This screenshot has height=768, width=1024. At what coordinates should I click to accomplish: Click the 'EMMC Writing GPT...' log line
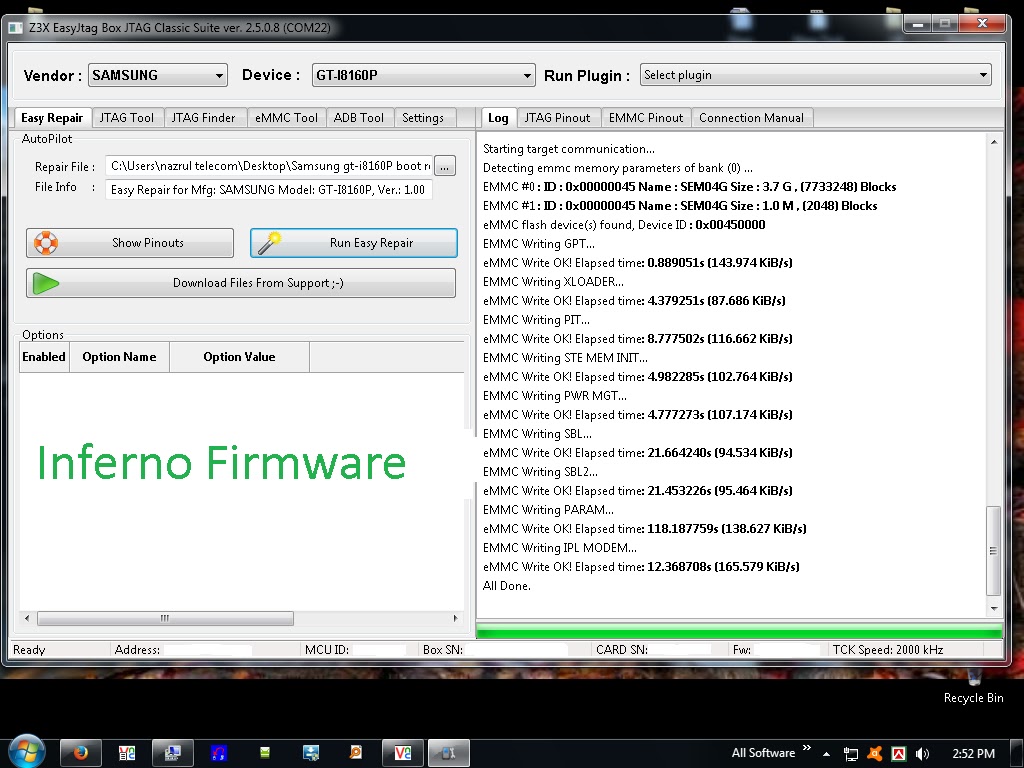[539, 244]
